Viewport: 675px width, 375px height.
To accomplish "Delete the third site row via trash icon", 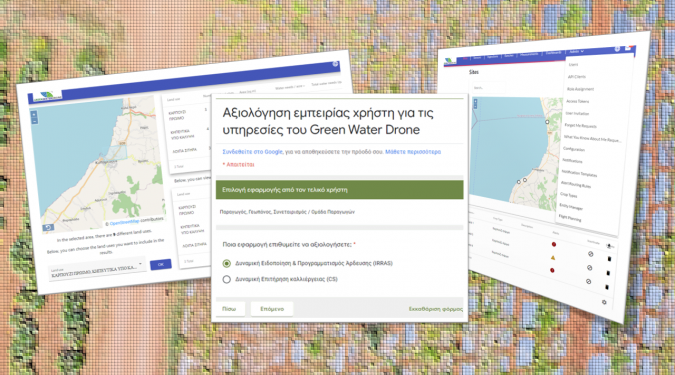I will 607,287.
